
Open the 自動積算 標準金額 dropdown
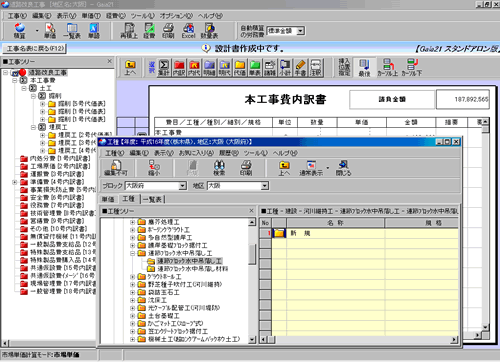(300, 31)
